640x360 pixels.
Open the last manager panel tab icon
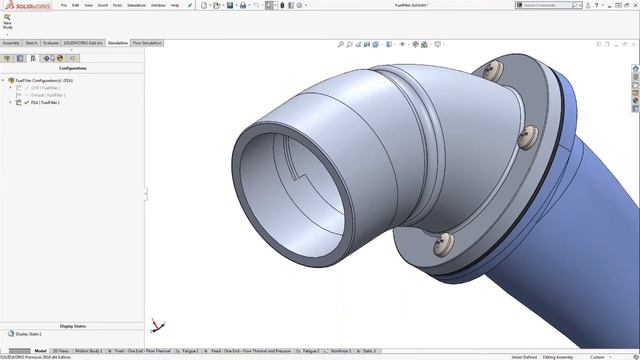[x=73, y=58]
